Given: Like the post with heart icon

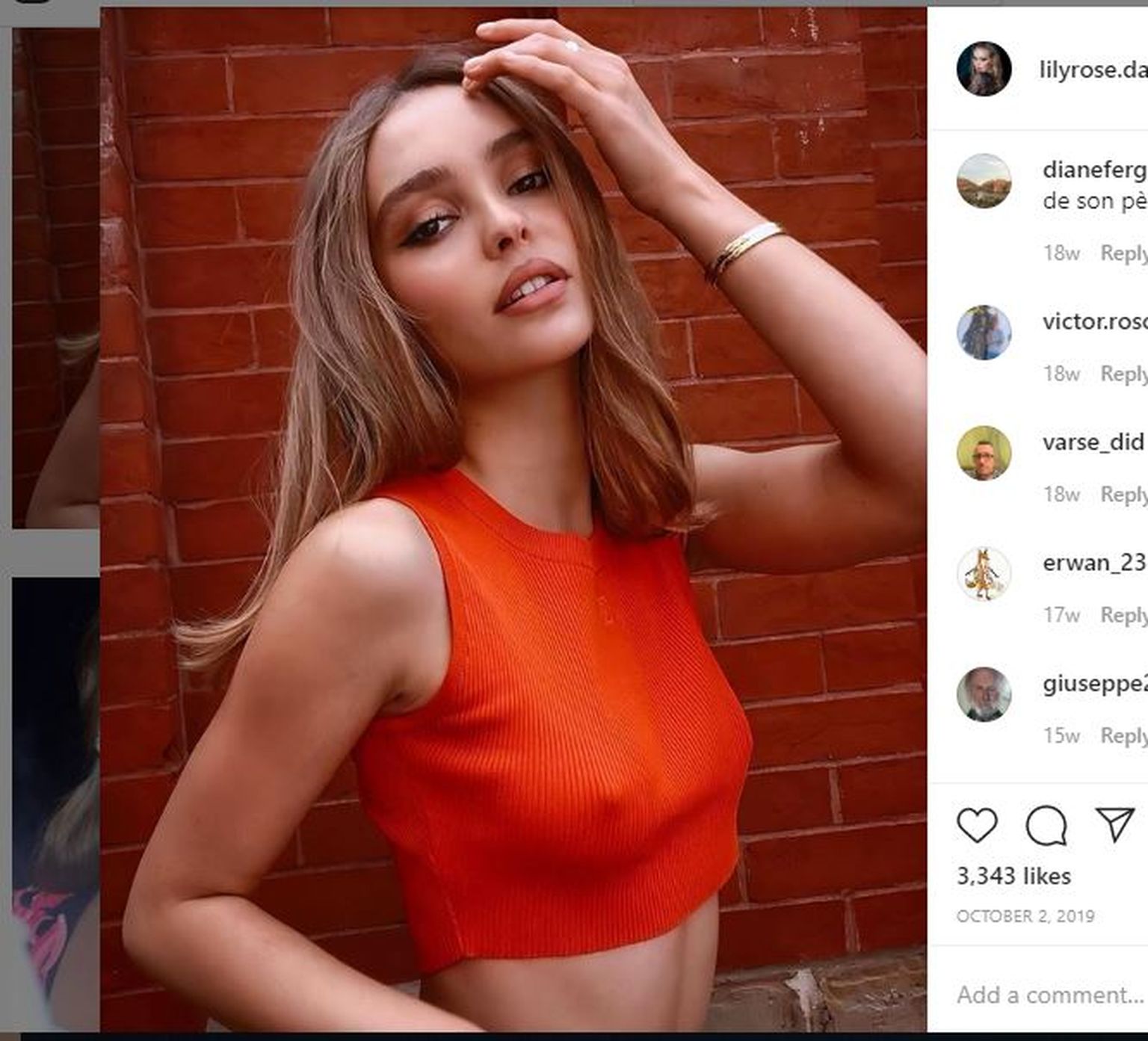Looking at the screenshot, I should [977, 825].
